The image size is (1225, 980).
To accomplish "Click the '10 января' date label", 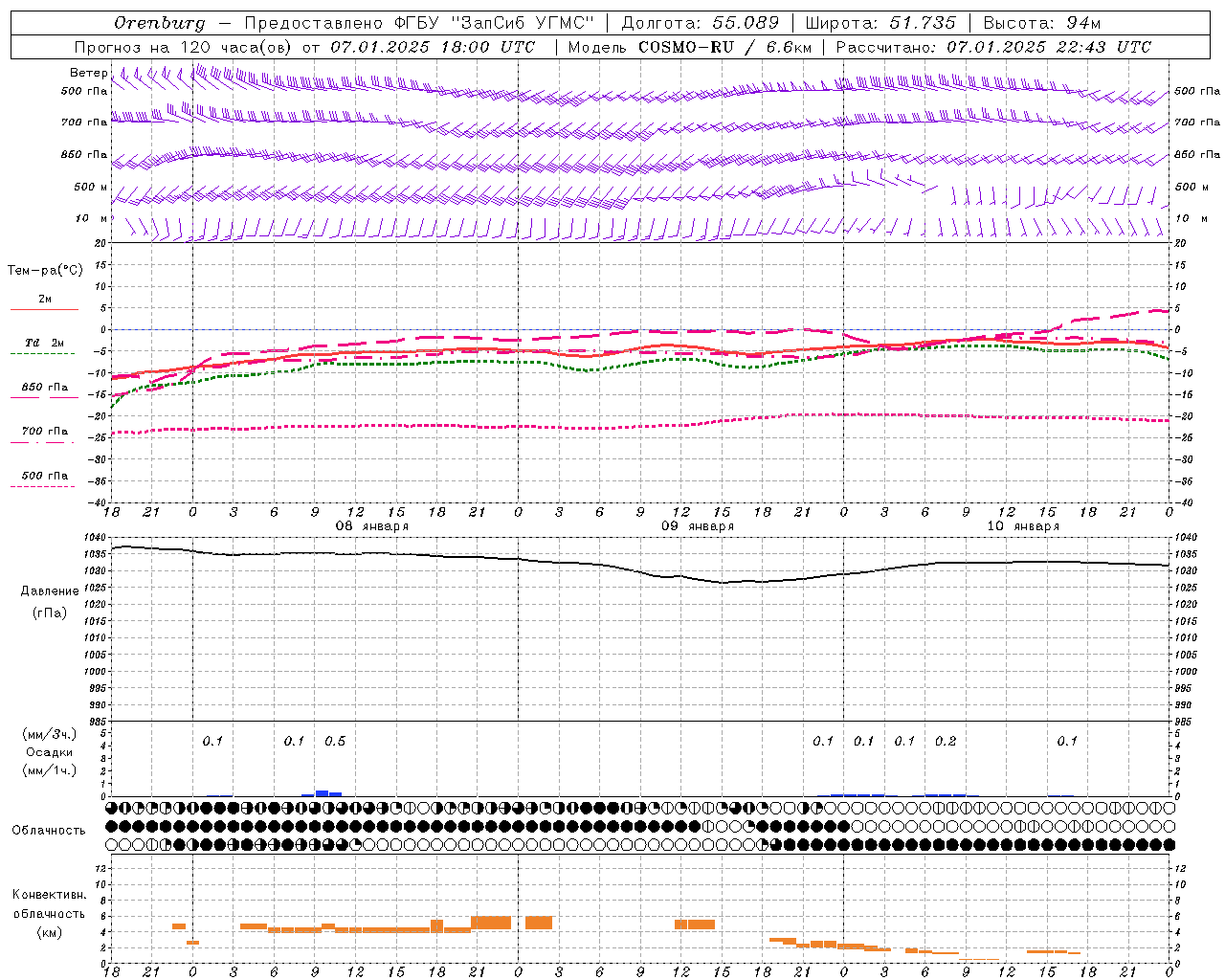I will [x=1023, y=526].
